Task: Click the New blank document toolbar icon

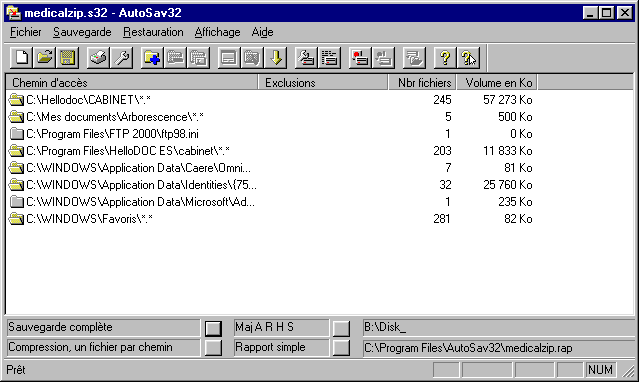Action: (x=22, y=57)
